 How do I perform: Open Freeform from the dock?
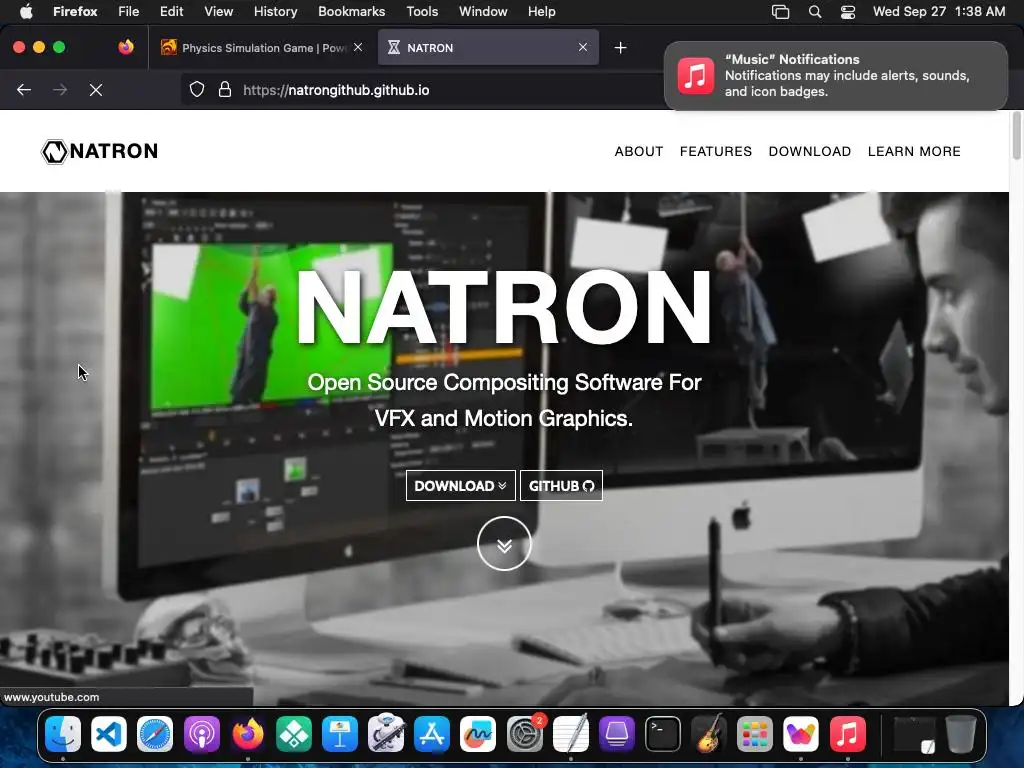pos(478,734)
